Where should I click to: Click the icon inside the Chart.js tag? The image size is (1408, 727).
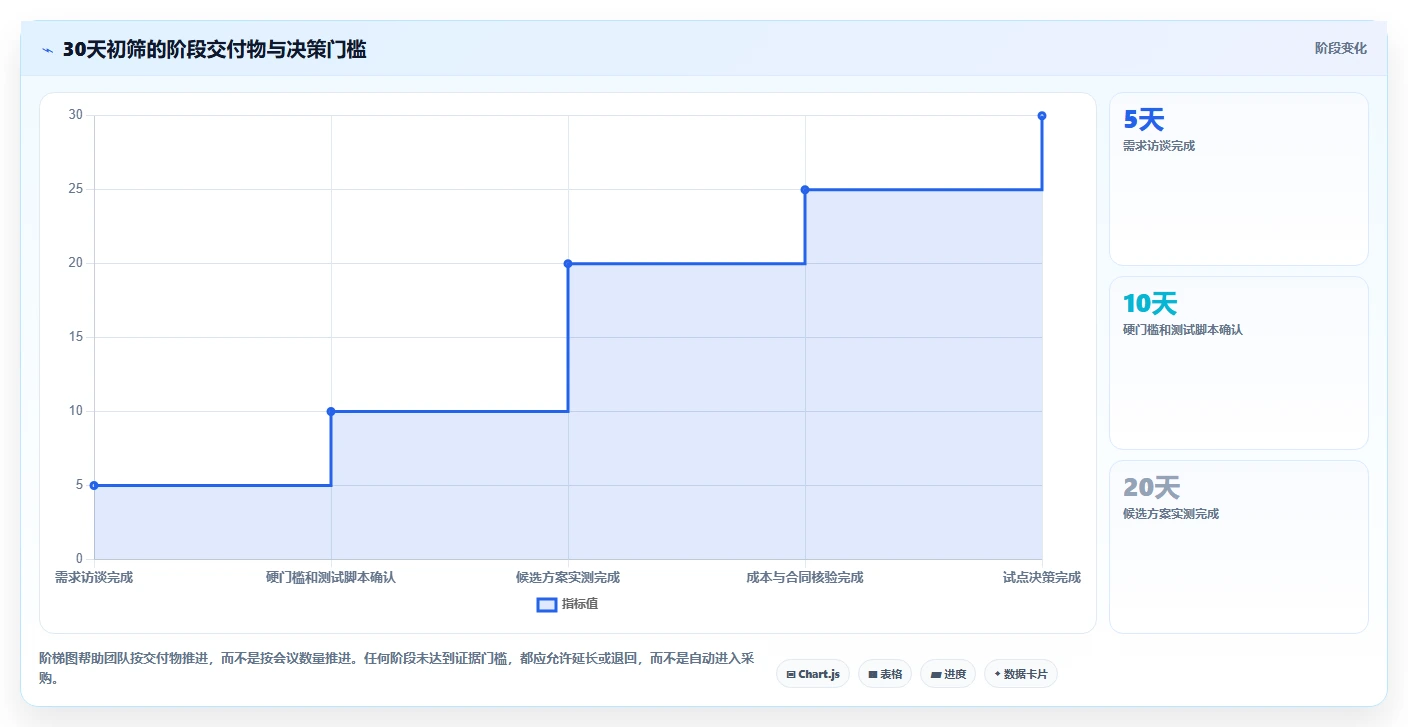791,675
